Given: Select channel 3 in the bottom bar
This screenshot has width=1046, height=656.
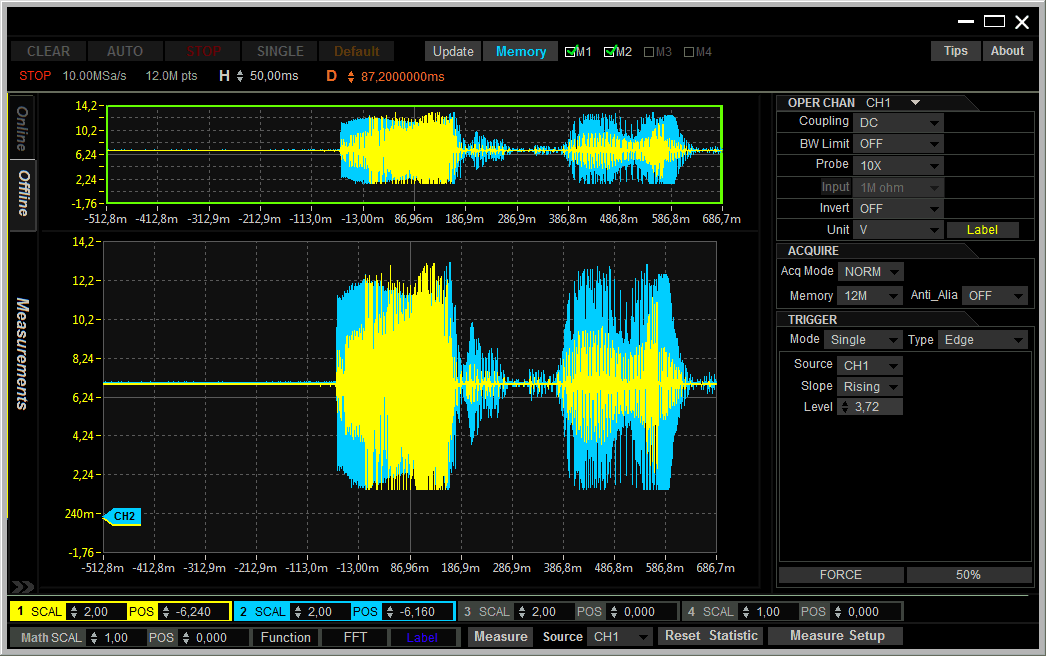Looking at the screenshot, I should (x=467, y=611).
